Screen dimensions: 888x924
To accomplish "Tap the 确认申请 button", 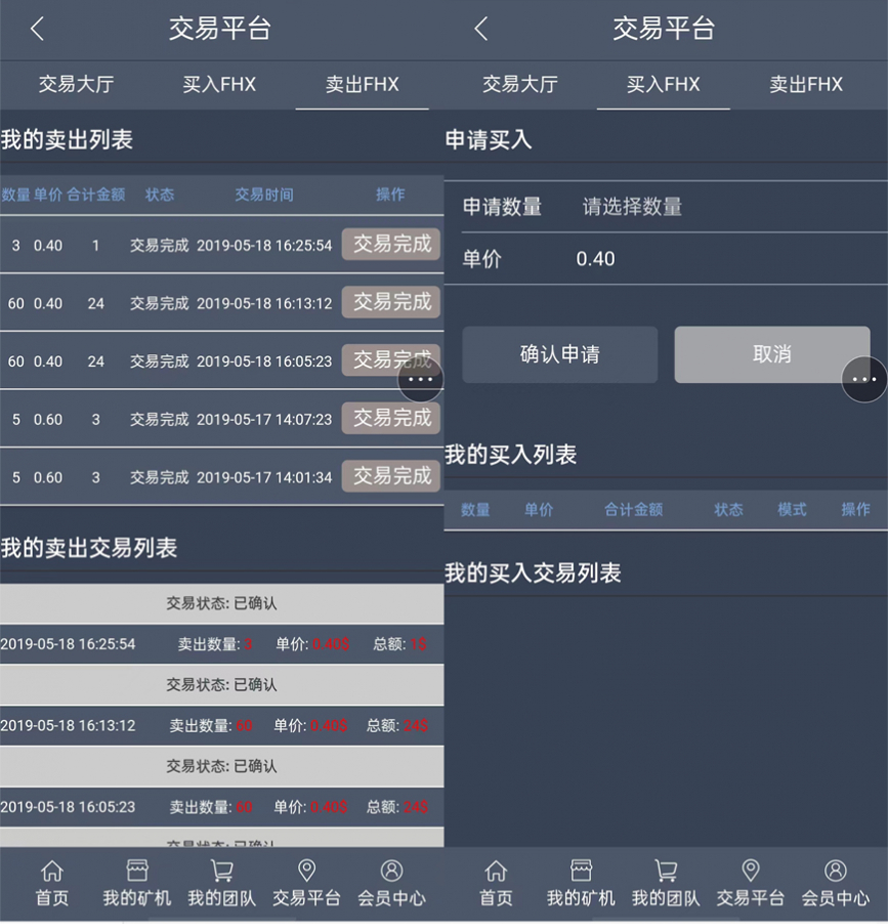I will click(x=560, y=355).
